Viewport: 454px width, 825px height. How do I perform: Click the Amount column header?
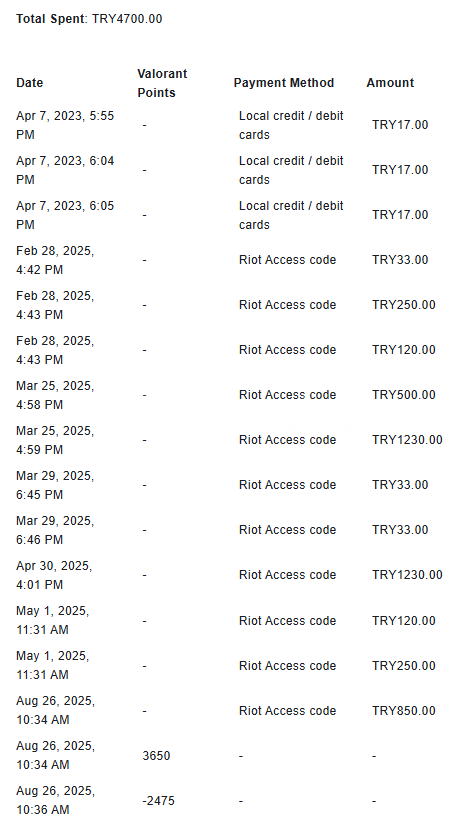(390, 83)
